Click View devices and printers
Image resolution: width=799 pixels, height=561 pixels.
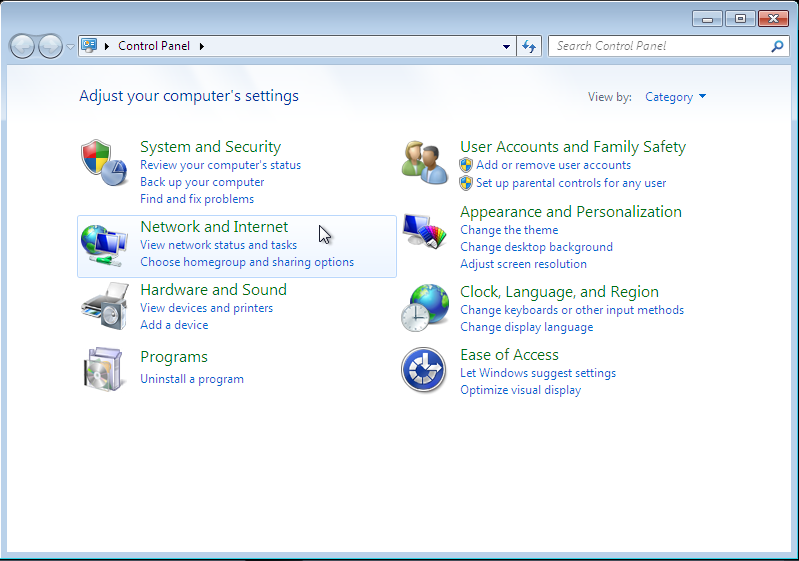[206, 308]
